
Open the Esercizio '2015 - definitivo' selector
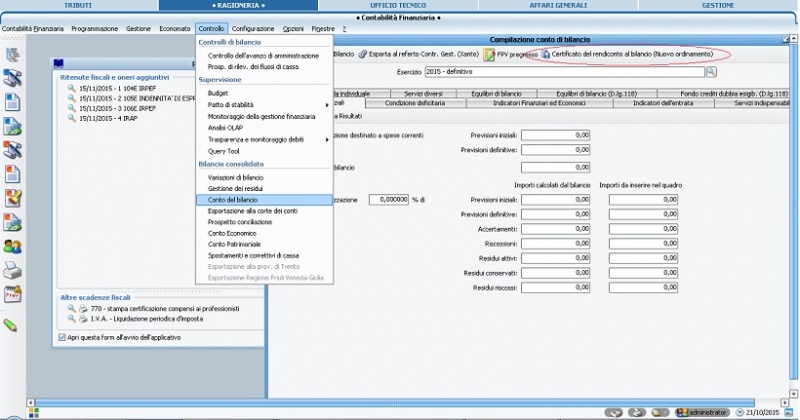click(563, 73)
